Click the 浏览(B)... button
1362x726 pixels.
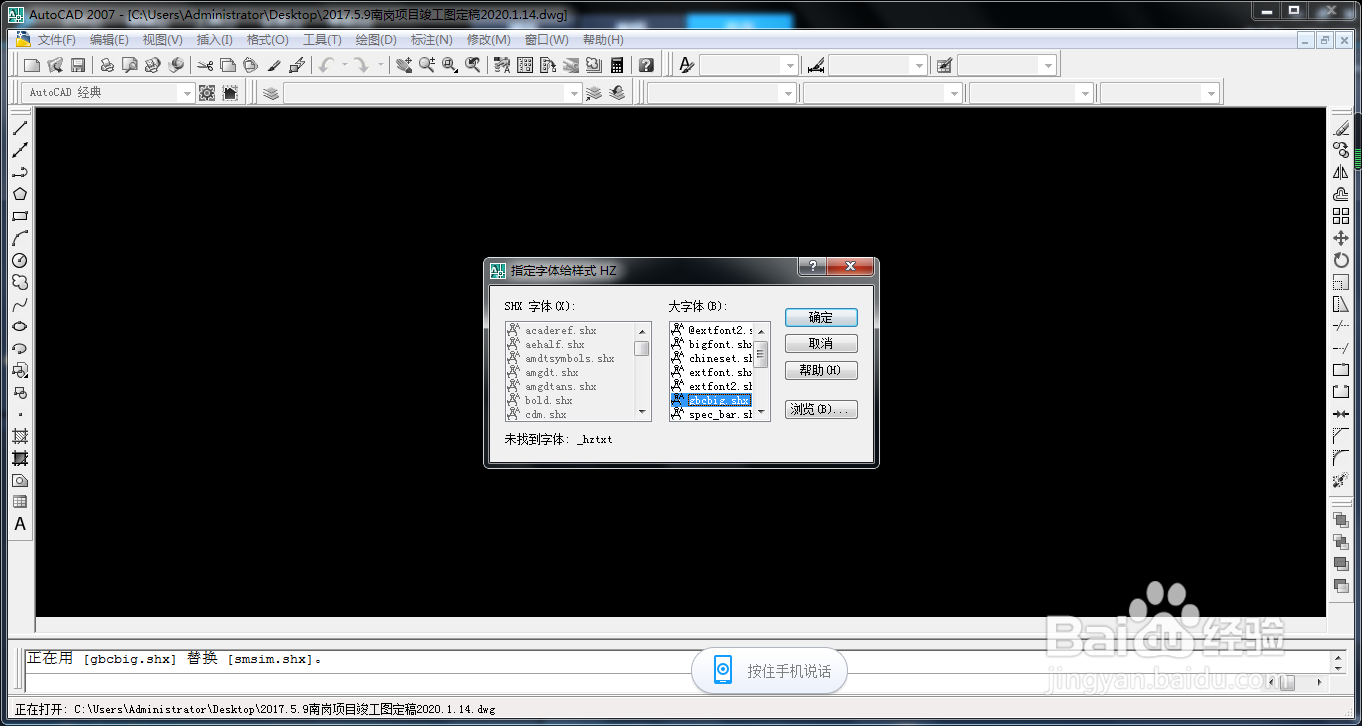(x=821, y=409)
